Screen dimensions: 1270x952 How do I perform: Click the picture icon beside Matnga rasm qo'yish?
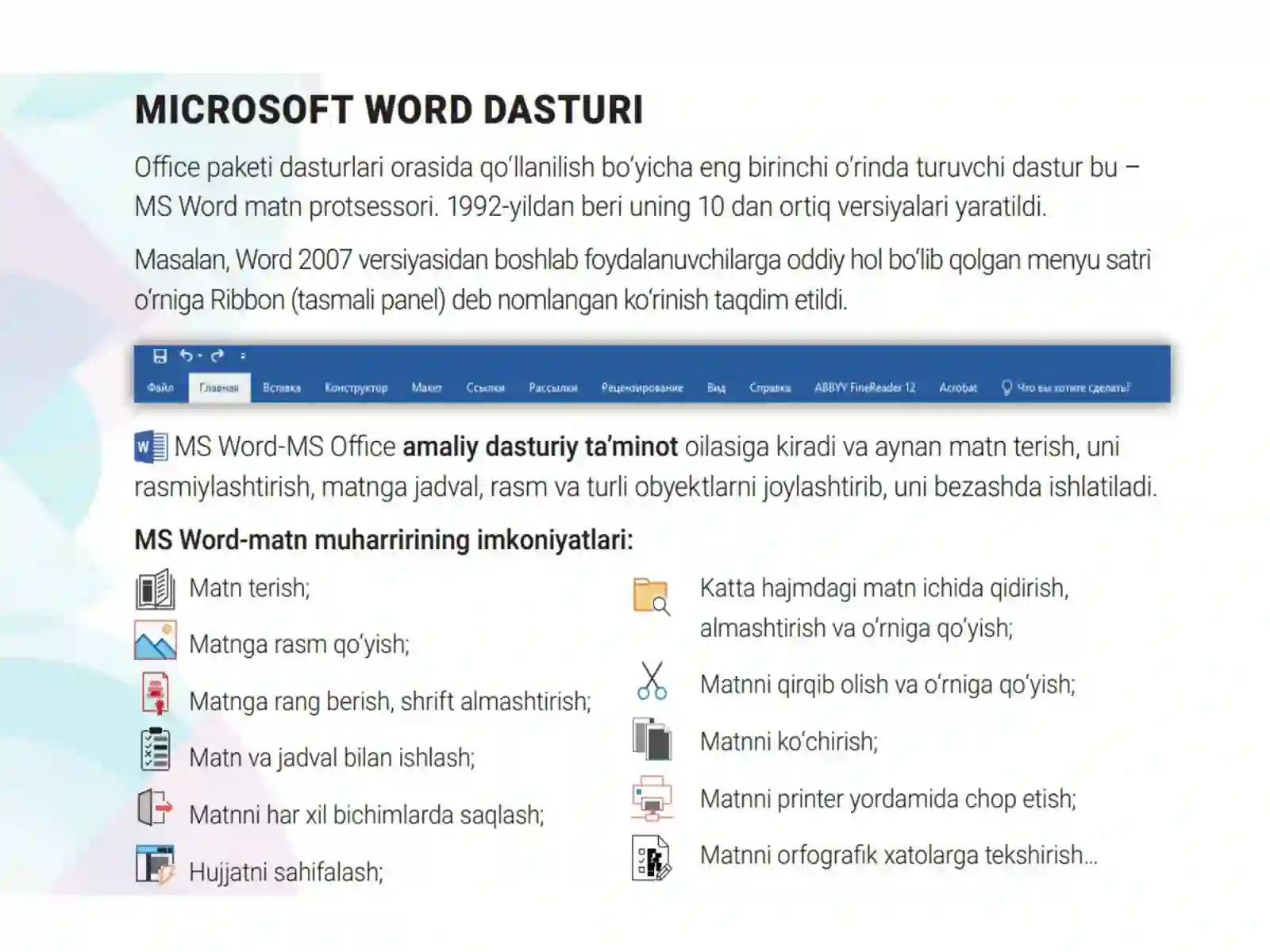point(156,641)
